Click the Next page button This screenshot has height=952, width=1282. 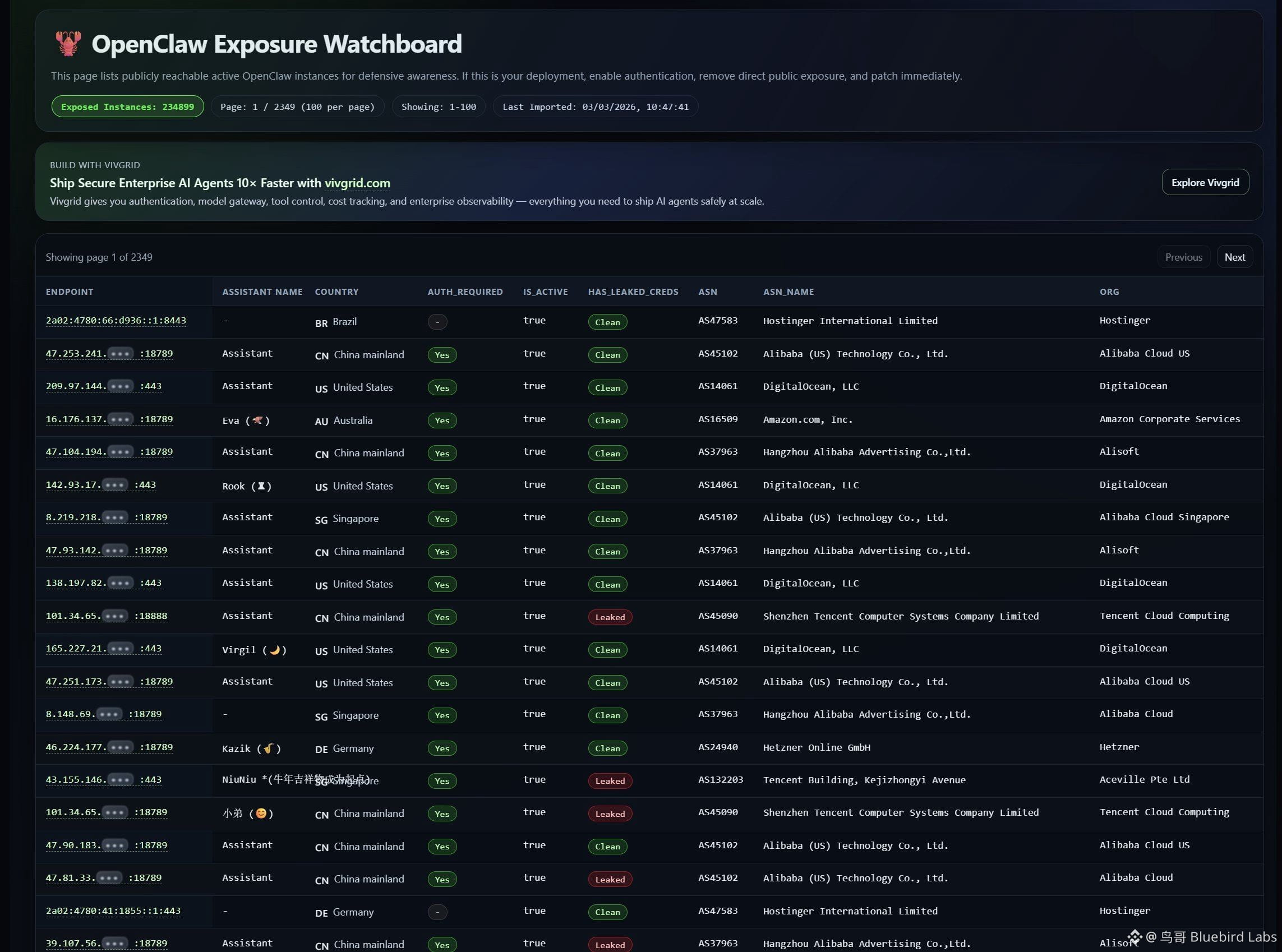tap(1234, 257)
